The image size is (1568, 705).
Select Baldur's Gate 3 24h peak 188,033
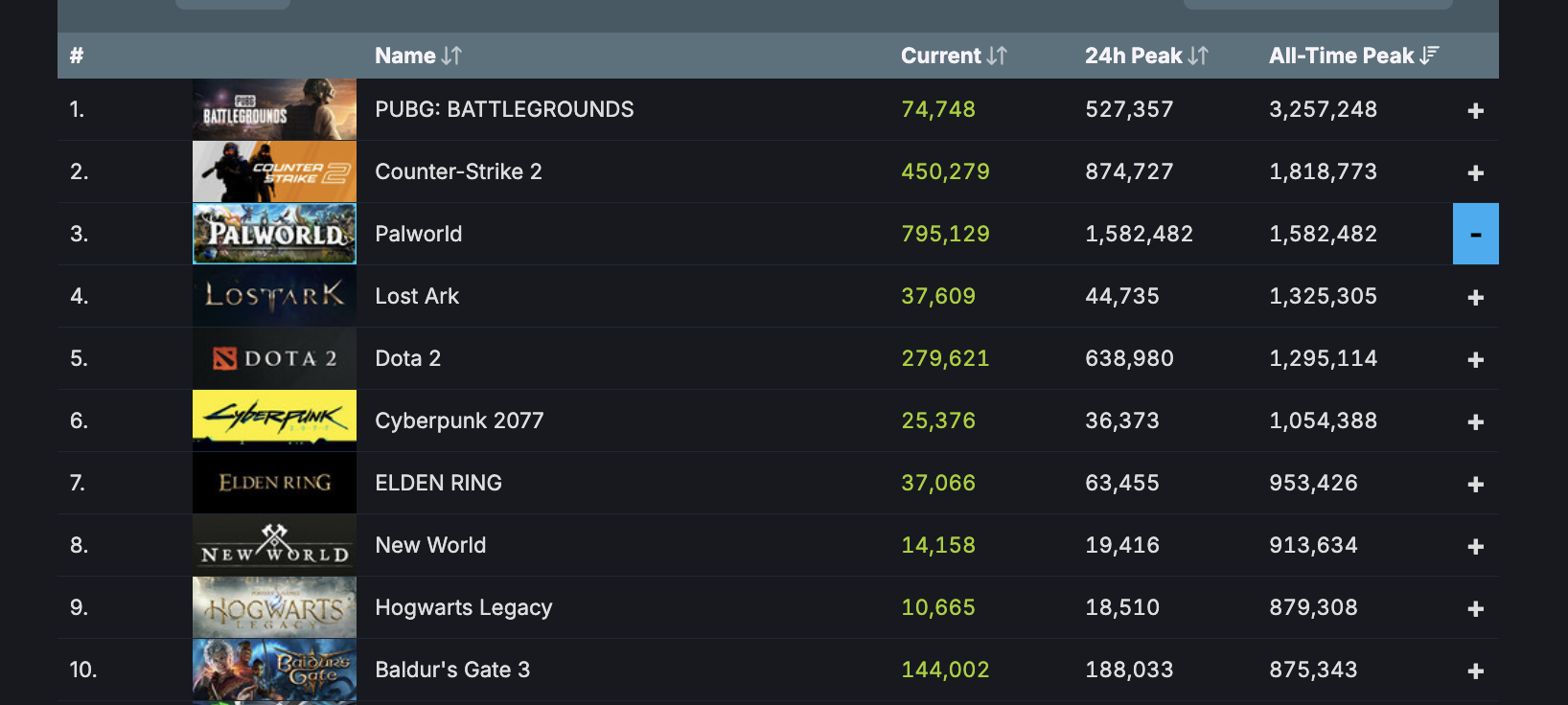pos(1129,670)
